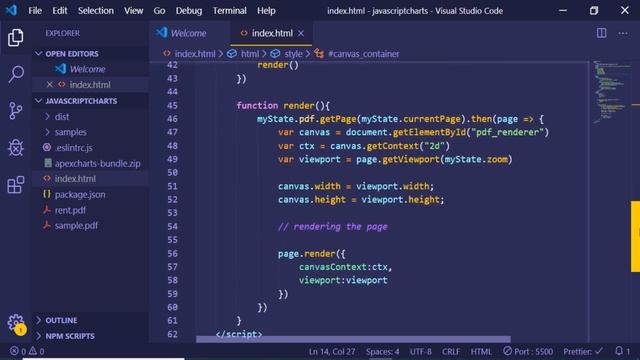The width and height of the screenshot is (640, 360).
Task: Click the "// rendering the page" comment
Action: coord(333,227)
